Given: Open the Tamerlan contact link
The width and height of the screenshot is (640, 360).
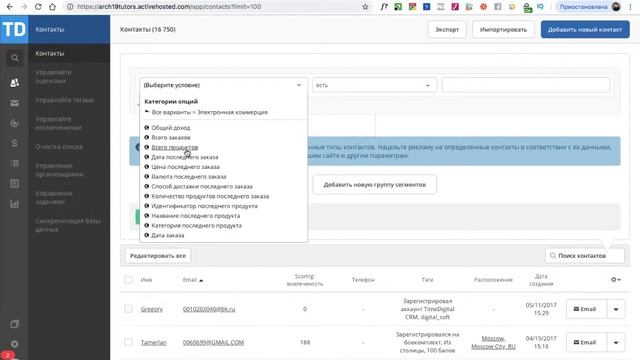Looking at the screenshot, I should 153,342.
